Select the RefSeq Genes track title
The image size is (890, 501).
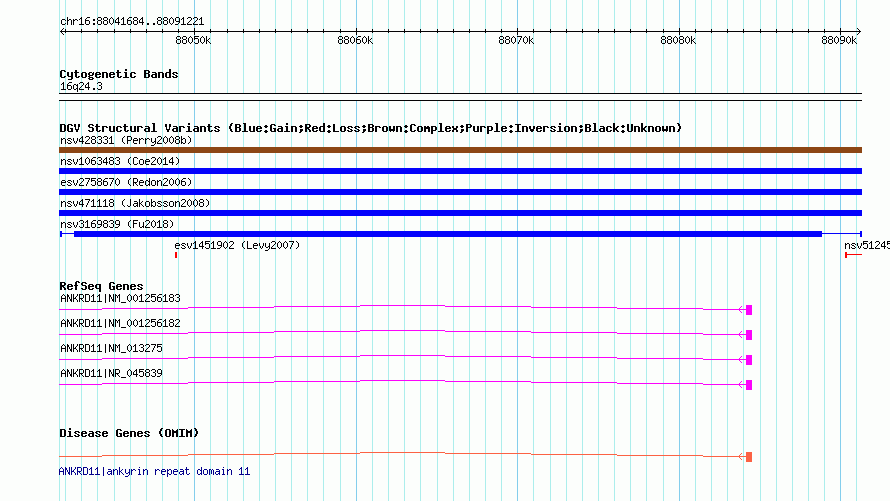tap(101, 286)
